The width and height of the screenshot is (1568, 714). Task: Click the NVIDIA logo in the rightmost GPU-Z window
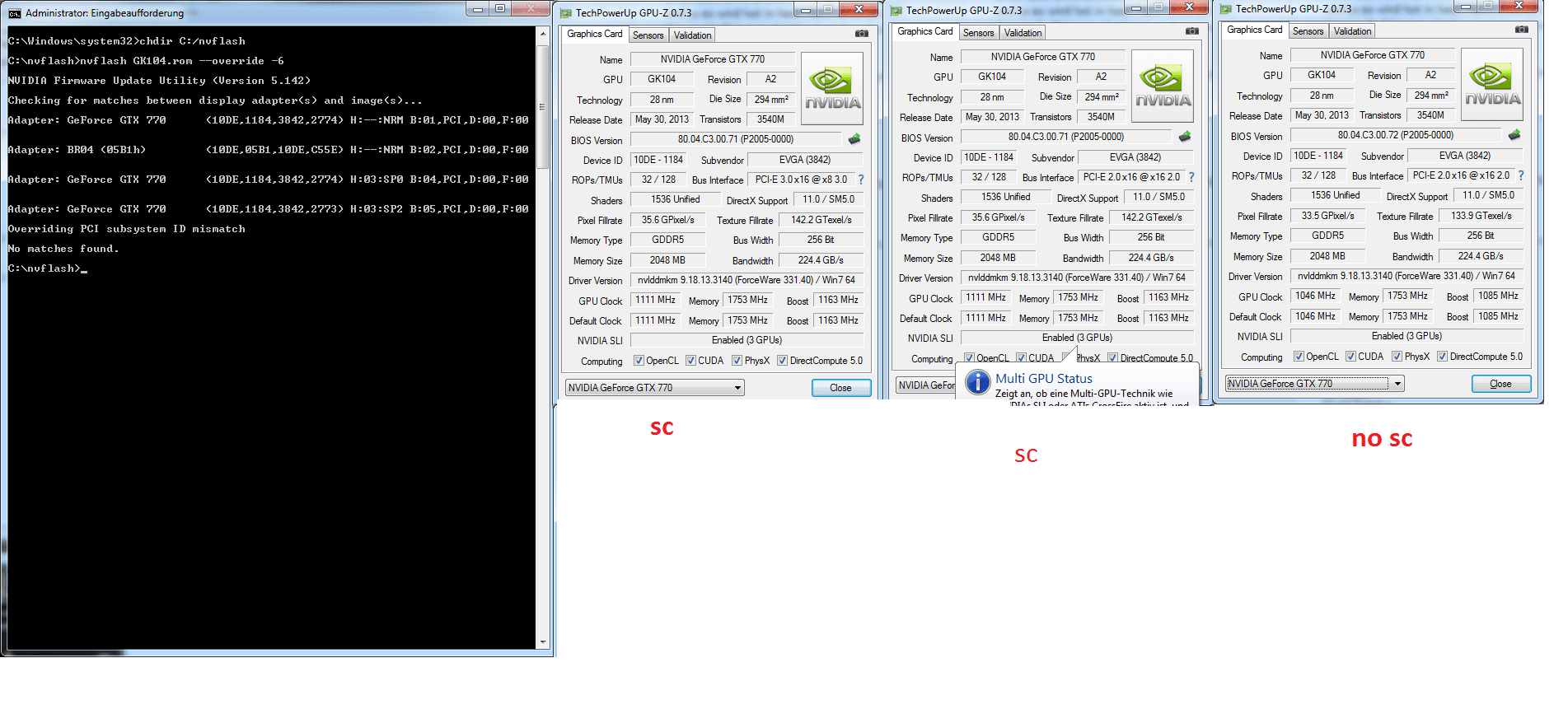click(x=1492, y=85)
